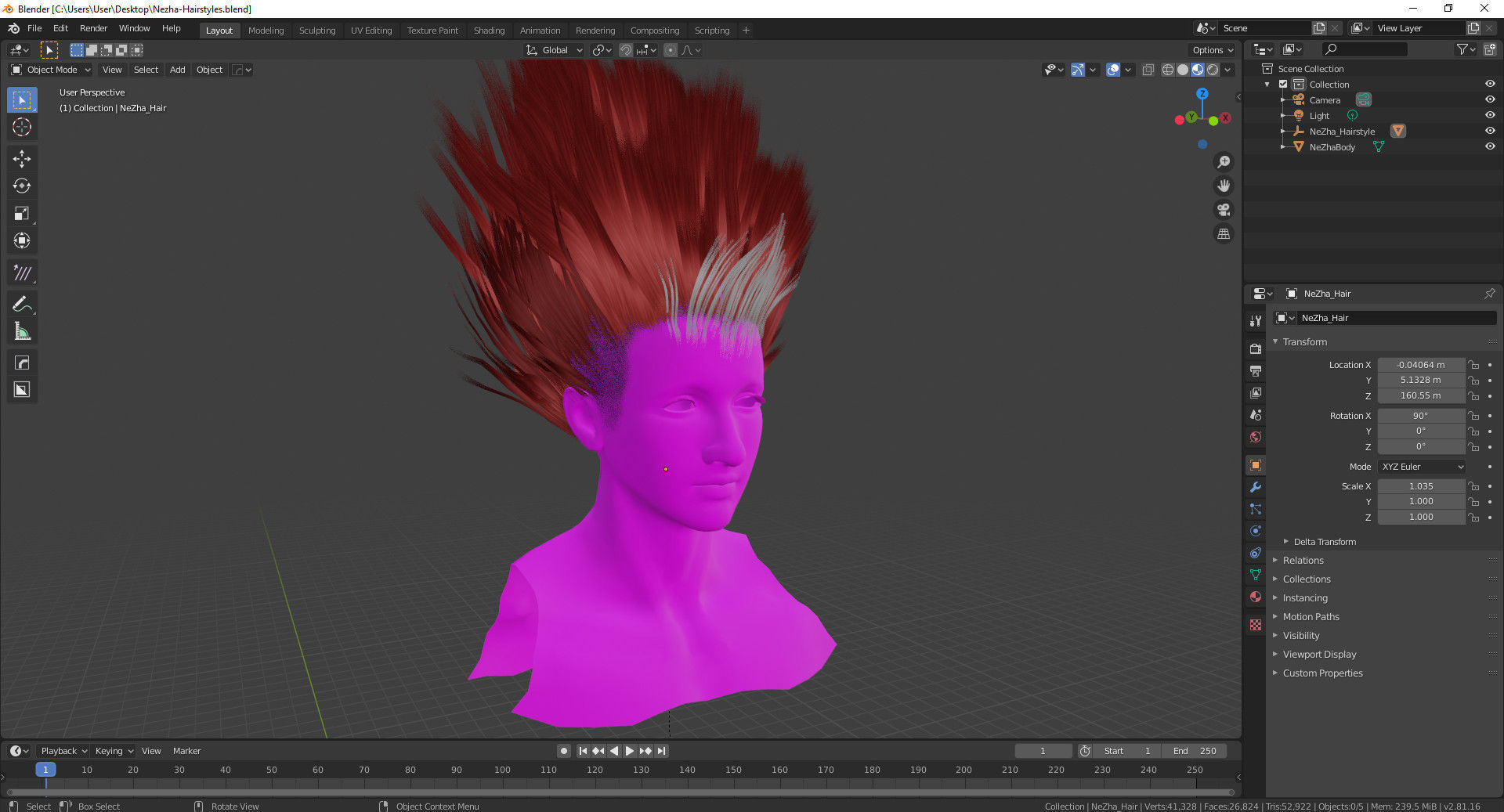Viewport: 1504px width, 812px height.
Task: Play the animation forward
Action: coord(629,751)
